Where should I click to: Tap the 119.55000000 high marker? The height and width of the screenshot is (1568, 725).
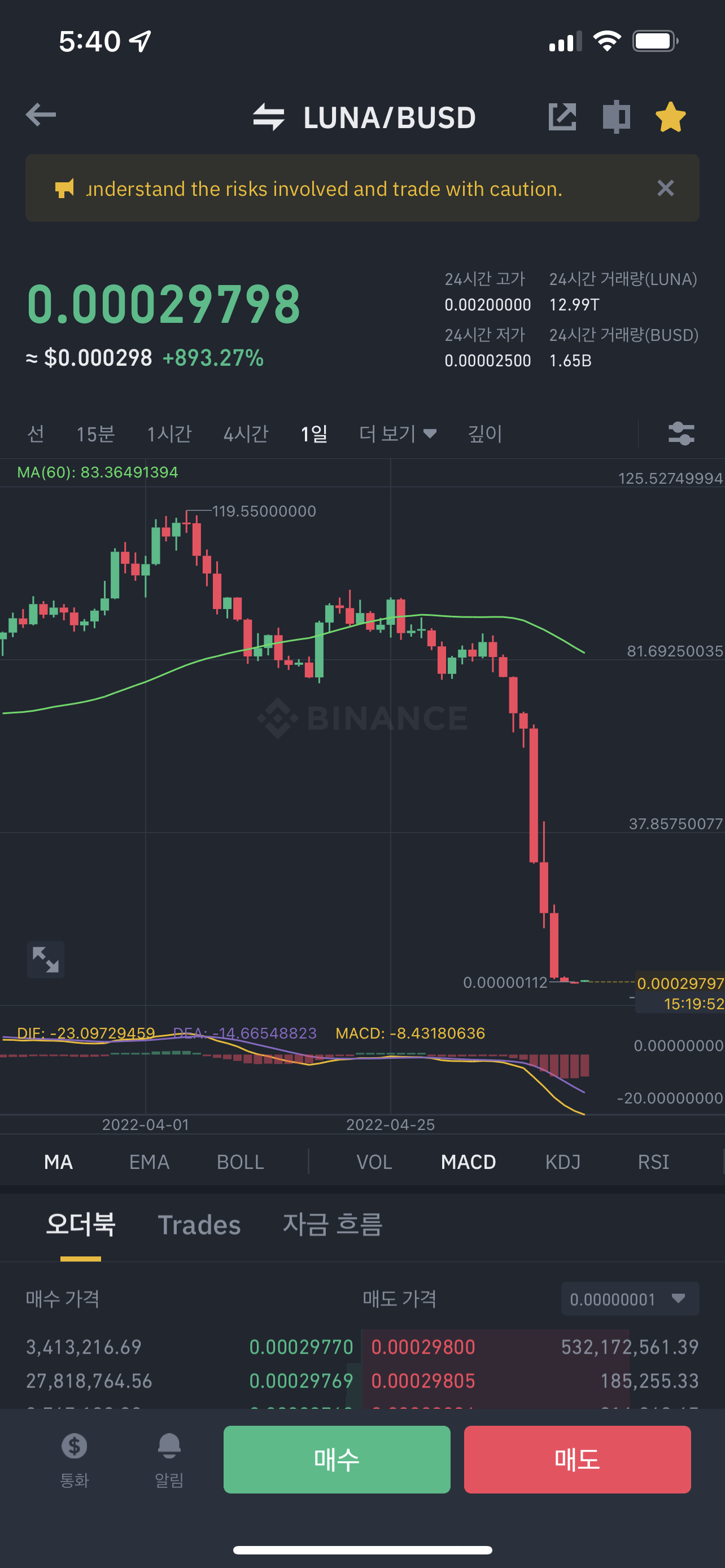(x=264, y=511)
